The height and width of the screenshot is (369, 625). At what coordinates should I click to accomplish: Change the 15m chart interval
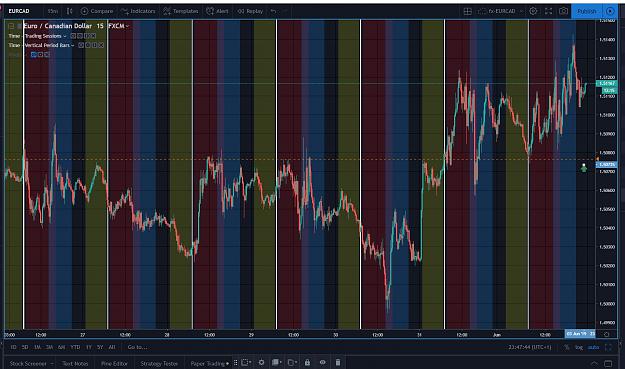[x=53, y=11]
